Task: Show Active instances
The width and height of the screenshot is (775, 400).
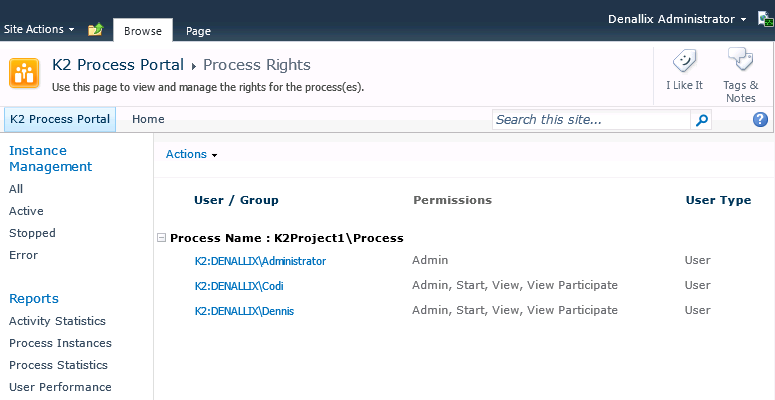Action: pos(26,211)
